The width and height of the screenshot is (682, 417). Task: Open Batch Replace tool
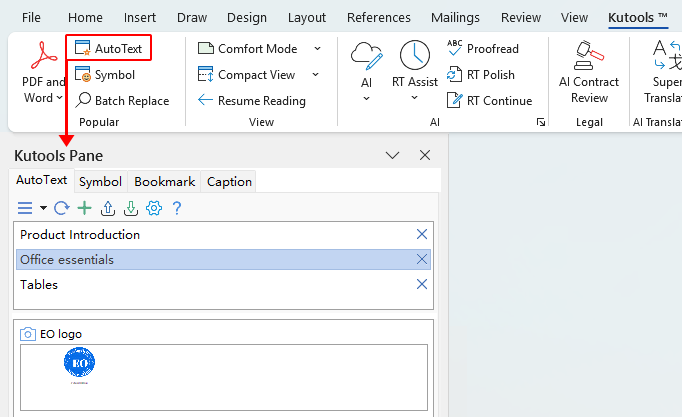pos(122,100)
